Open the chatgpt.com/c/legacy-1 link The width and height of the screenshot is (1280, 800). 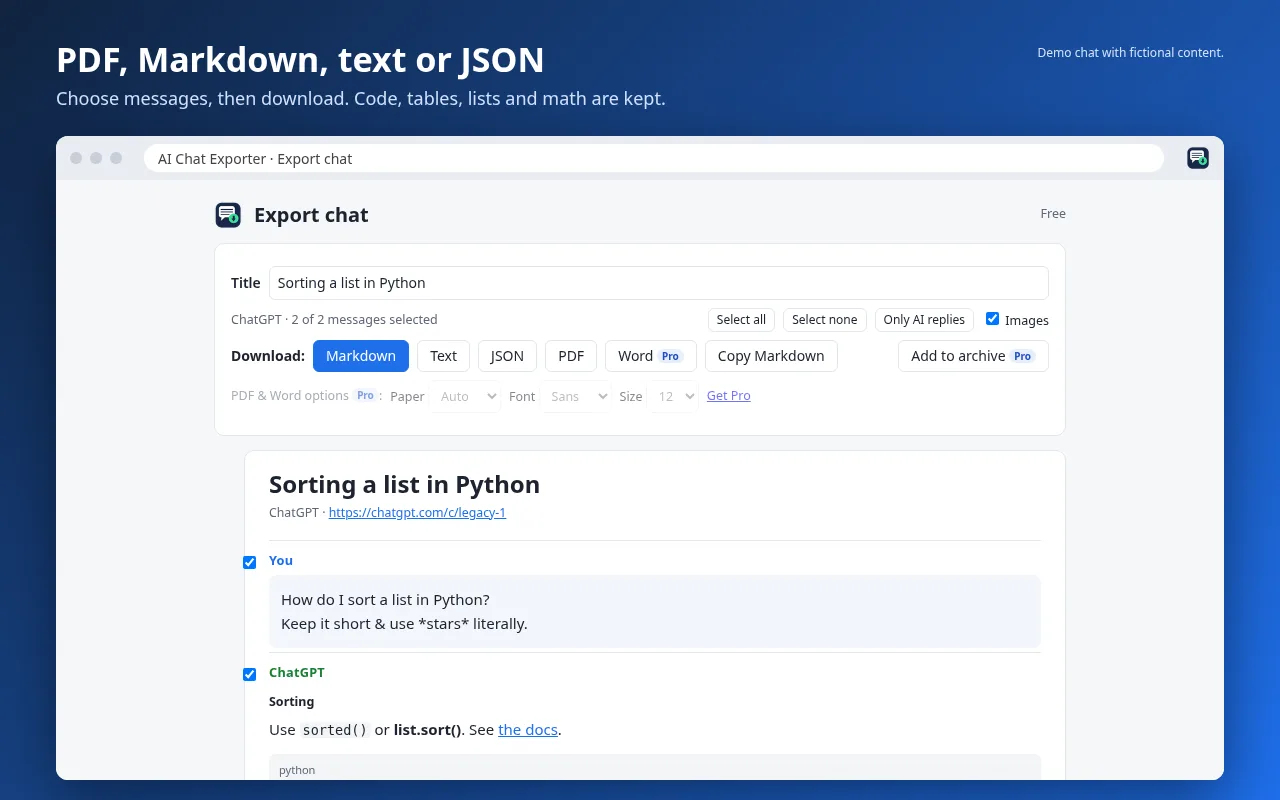tap(417, 513)
